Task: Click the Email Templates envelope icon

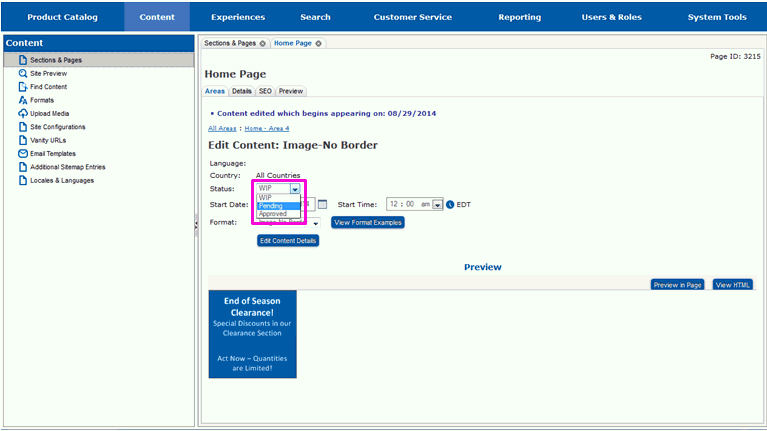Action: (23, 154)
